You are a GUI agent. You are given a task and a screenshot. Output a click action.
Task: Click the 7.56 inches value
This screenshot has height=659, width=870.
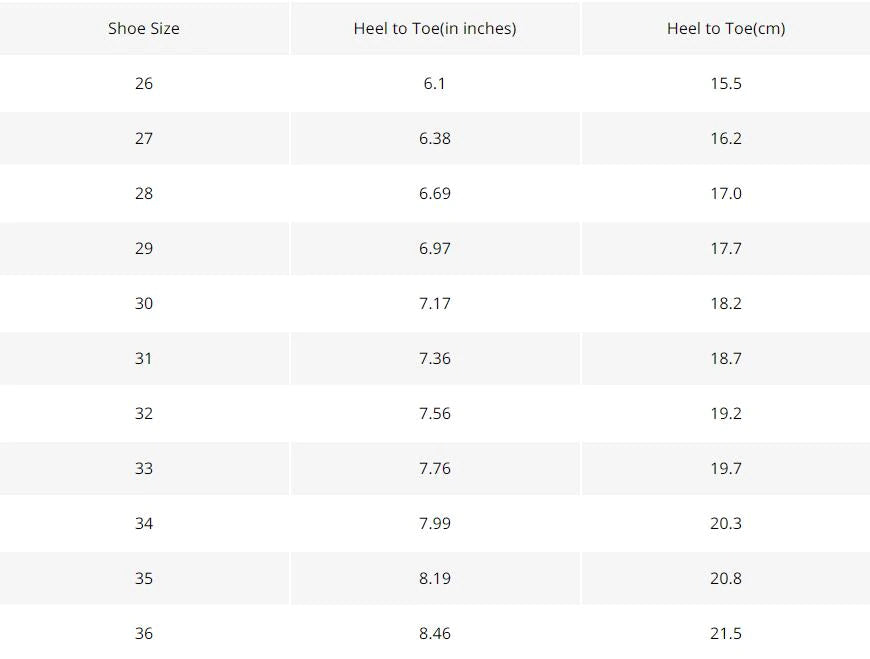click(435, 413)
